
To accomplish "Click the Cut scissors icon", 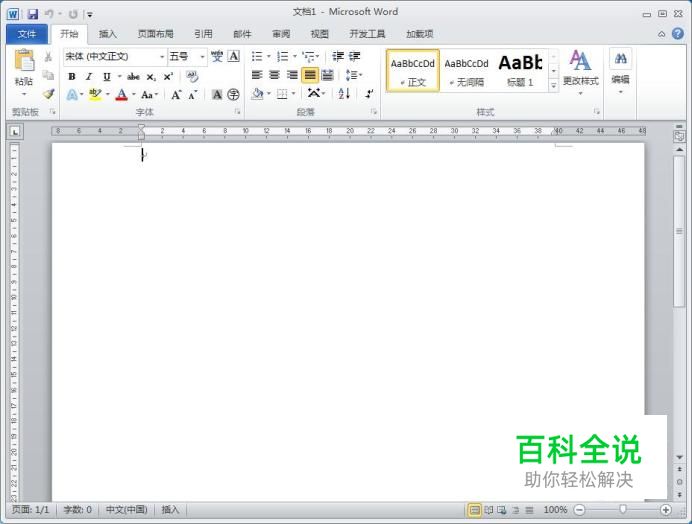I will click(48, 56).
